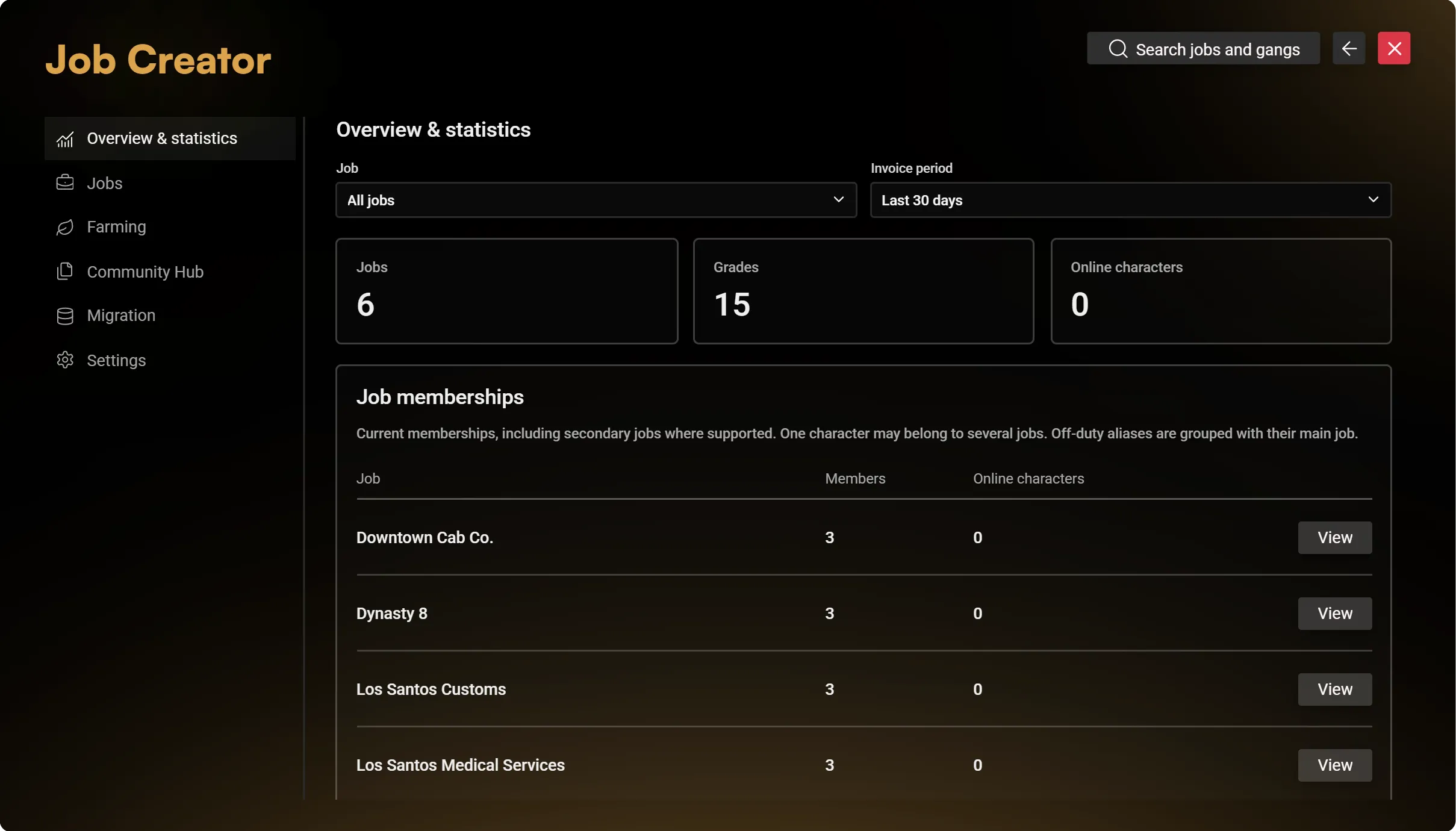Viewport: 1456px width, 831px height.
Task: Click the Online characters column header
Action: (1028, 479)
